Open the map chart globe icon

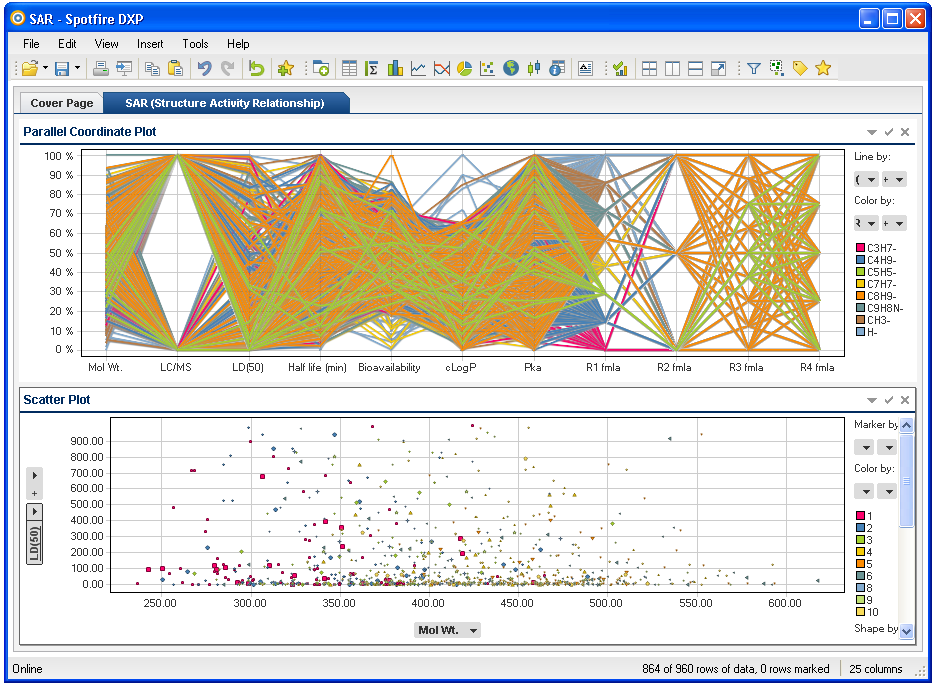coord(511,69)
